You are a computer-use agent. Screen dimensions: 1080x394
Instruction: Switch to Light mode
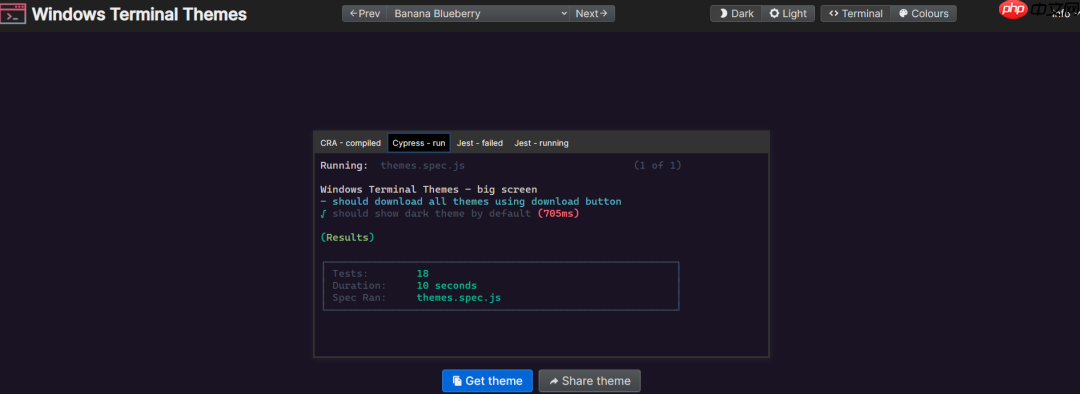pyautogui.click(x=788, y=13)
